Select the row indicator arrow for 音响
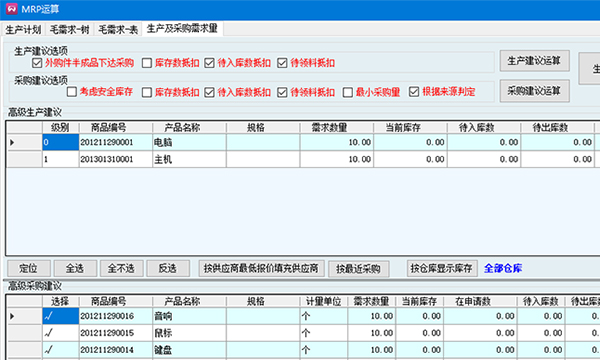600x360 pixels. 12,316
